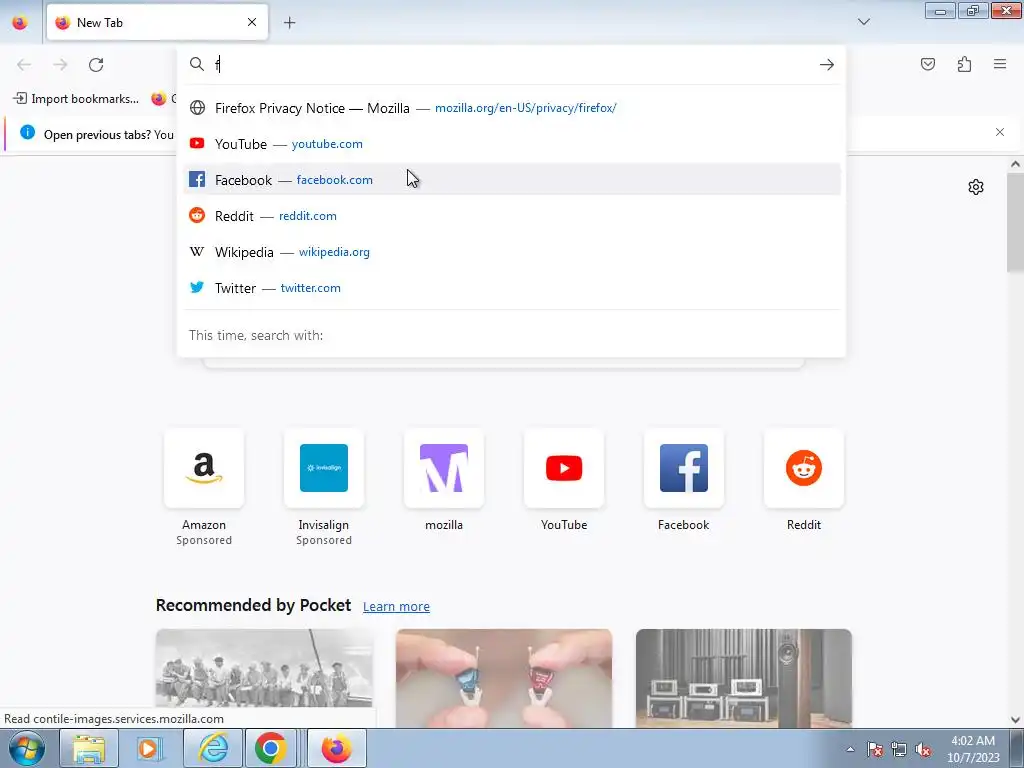
Task: Click the Go arrow in address bar
Action: [827, 64]
